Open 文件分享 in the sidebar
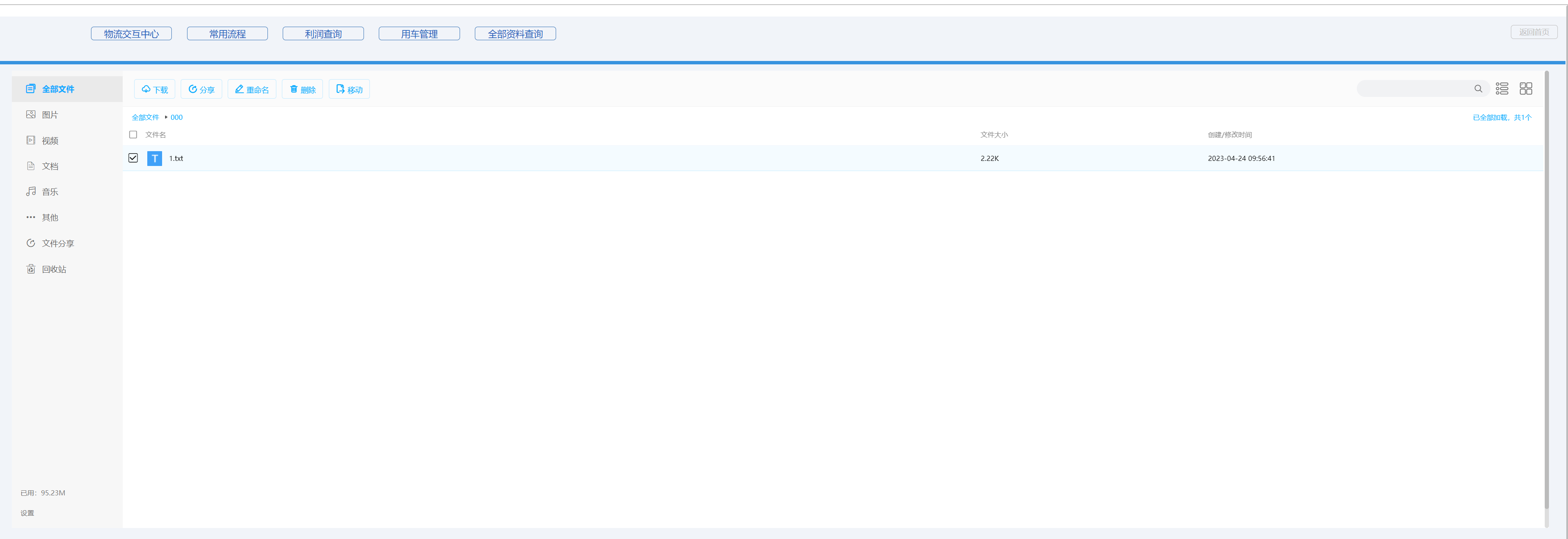This screenshot has width=1568, height=539. click(57, 243)
